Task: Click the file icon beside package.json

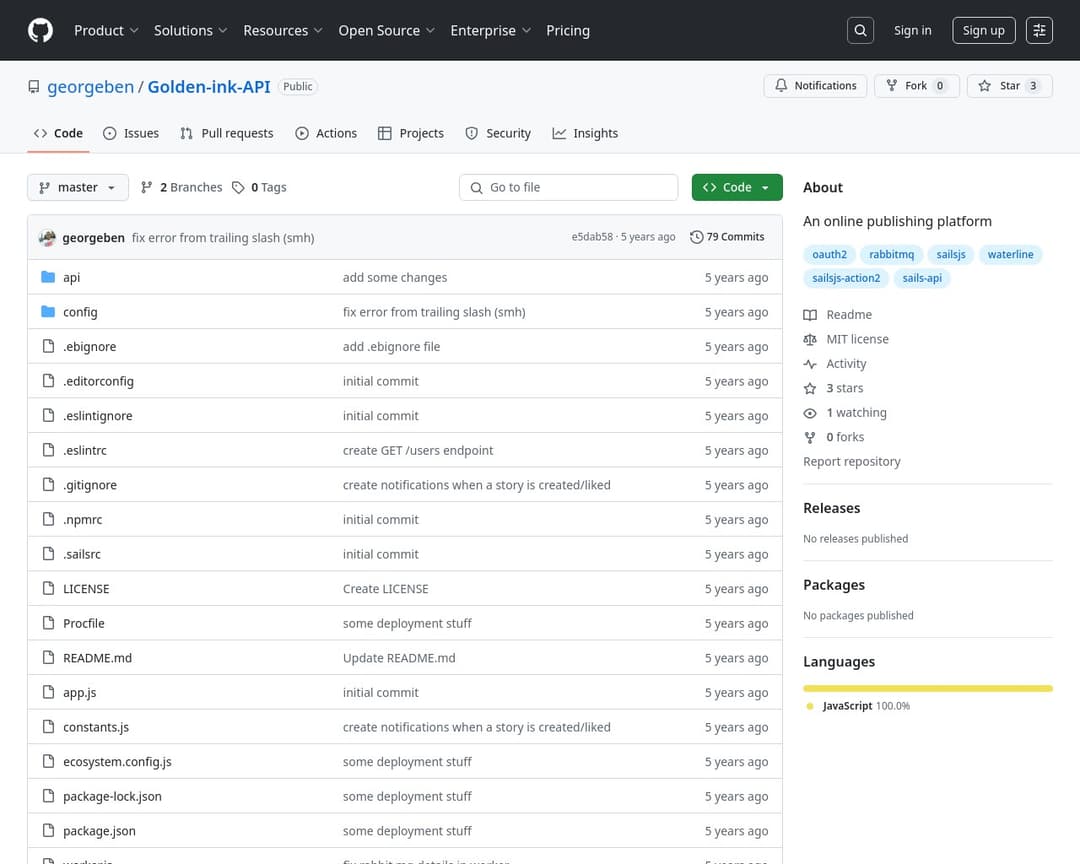Action: tap(48, 830)
